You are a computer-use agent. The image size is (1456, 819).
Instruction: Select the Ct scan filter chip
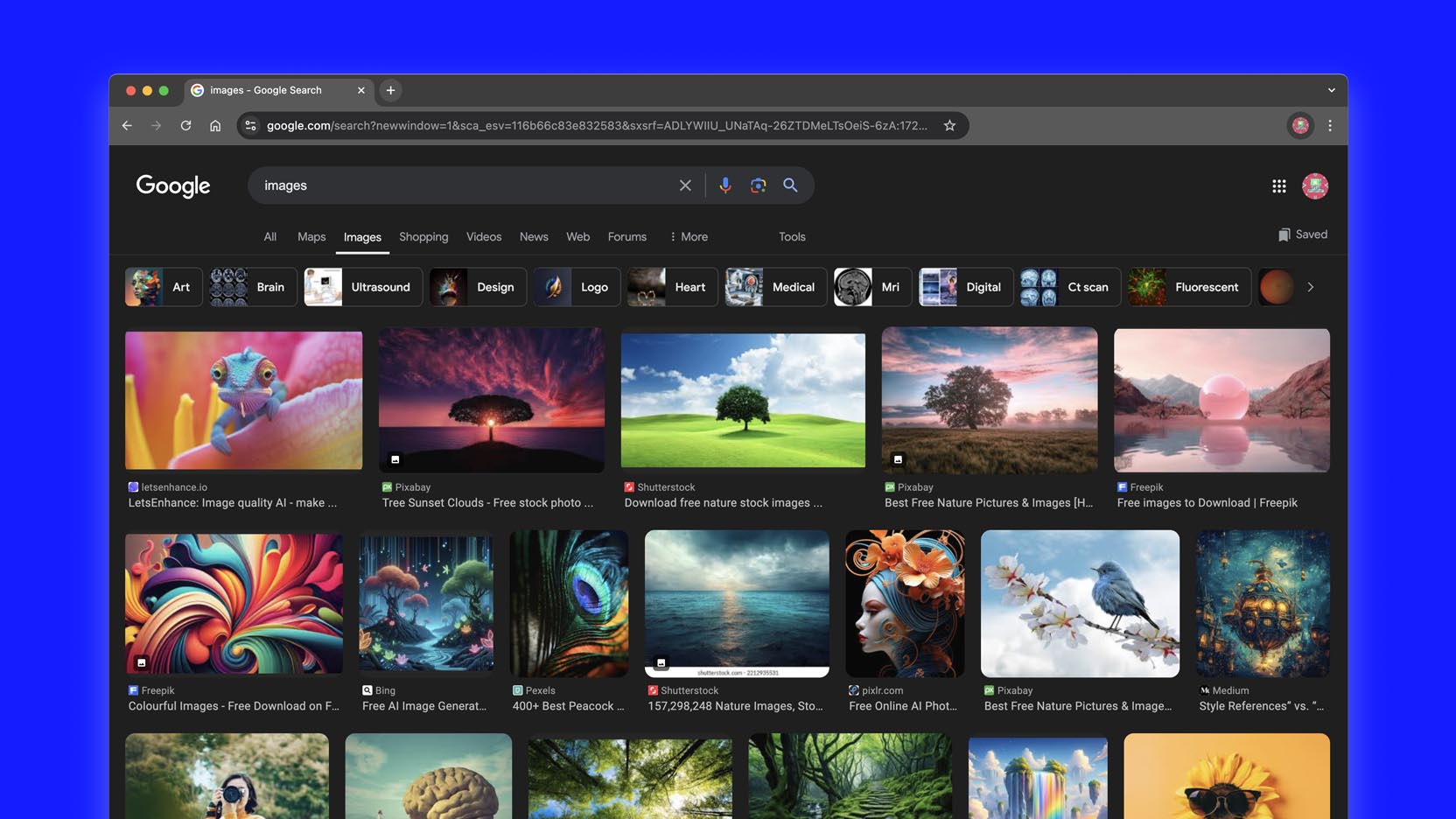tap(1070, 287)
